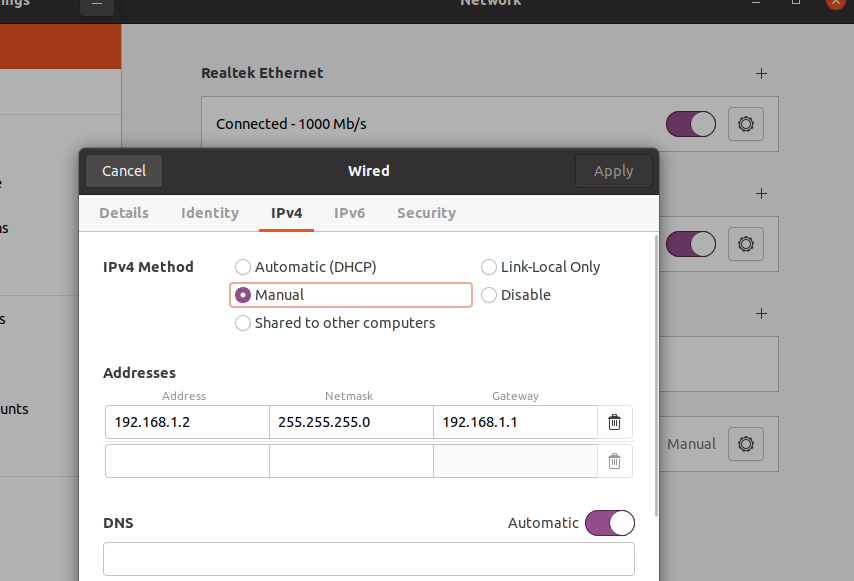The image size is (854, 581).
Task: Turn off the Automatic DNS switch
Action: pos(609,523)
